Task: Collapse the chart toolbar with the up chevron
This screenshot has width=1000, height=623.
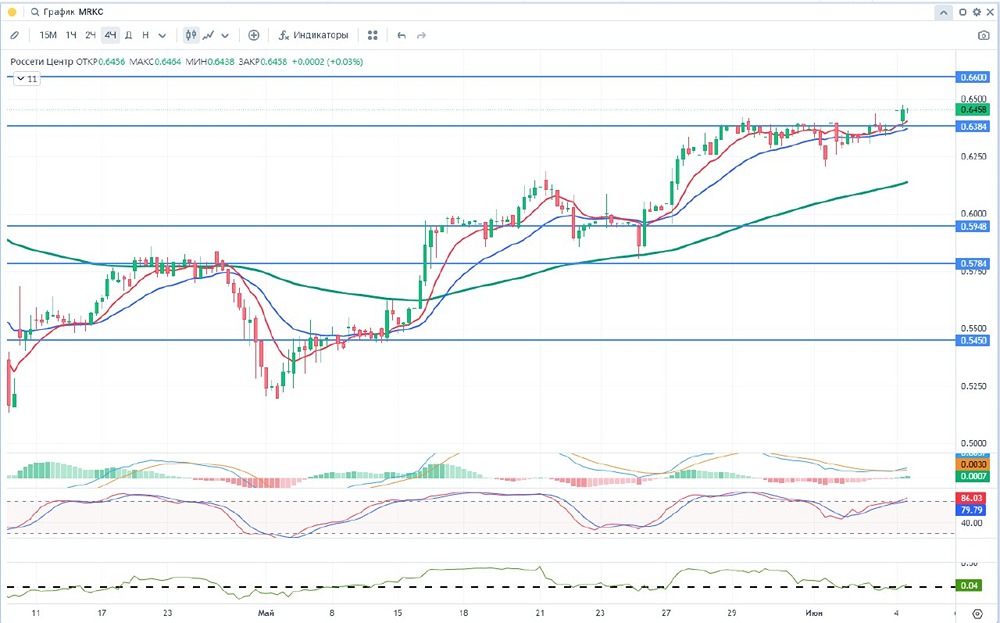Action: [x=943, y=12]
